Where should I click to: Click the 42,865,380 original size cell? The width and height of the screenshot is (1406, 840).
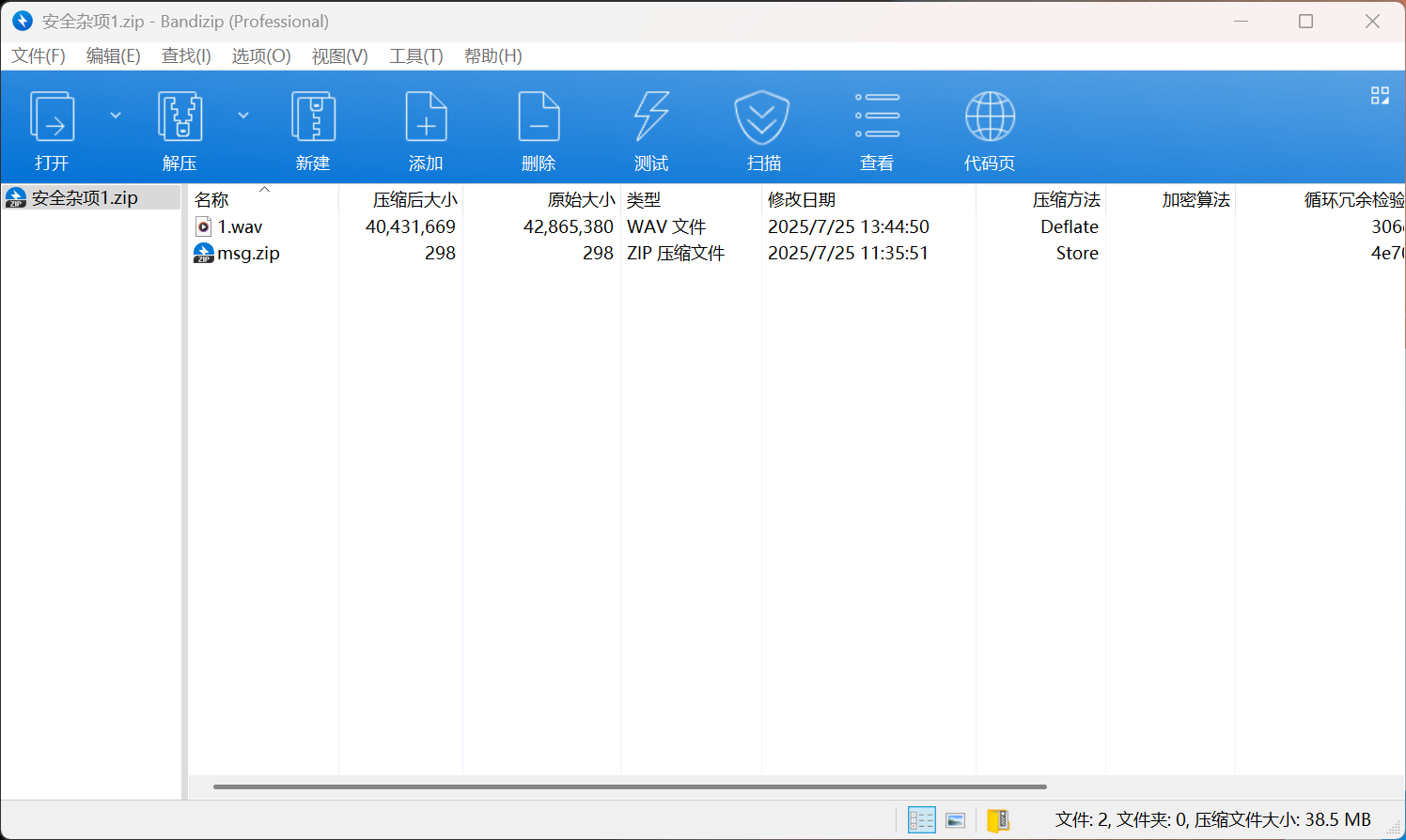569,226
